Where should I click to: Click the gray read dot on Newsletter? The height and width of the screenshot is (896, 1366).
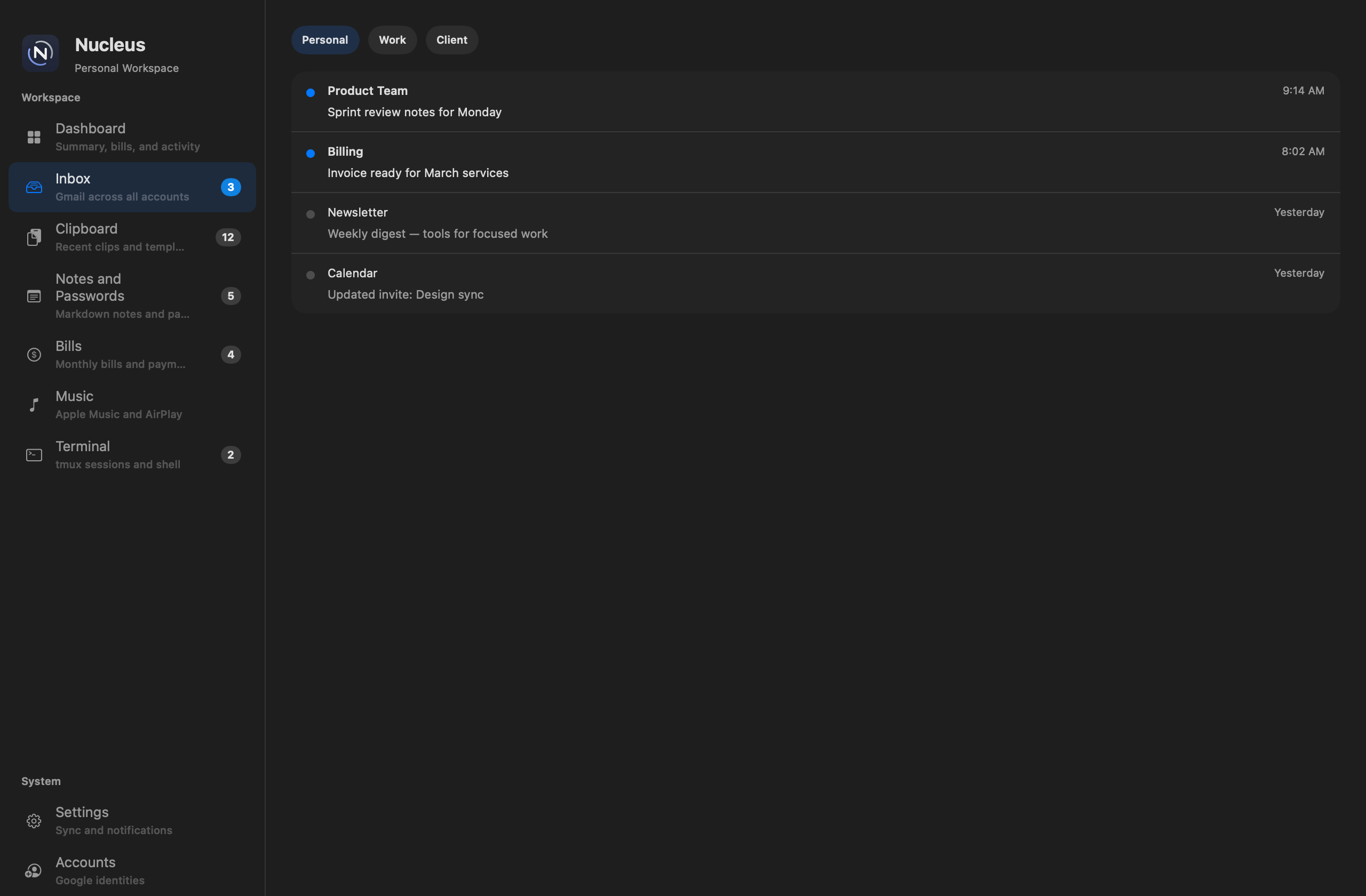coord(311,214)
